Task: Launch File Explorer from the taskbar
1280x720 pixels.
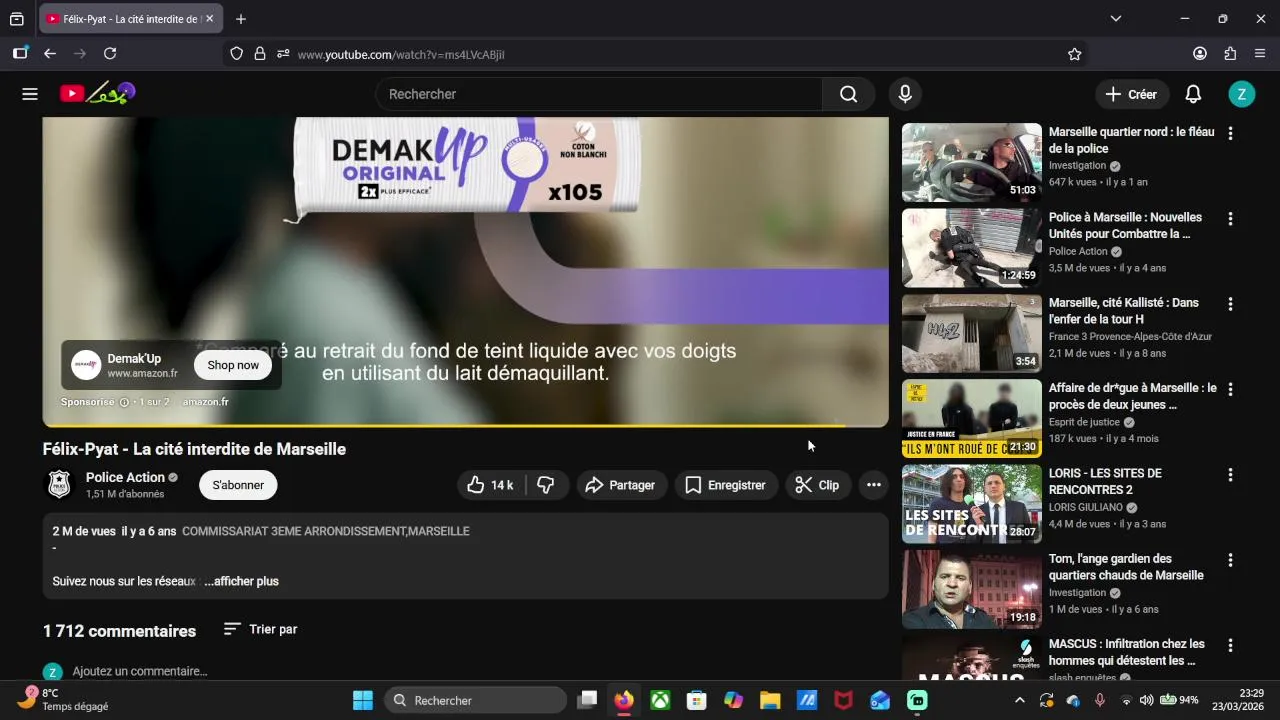Action: [770, 700]
